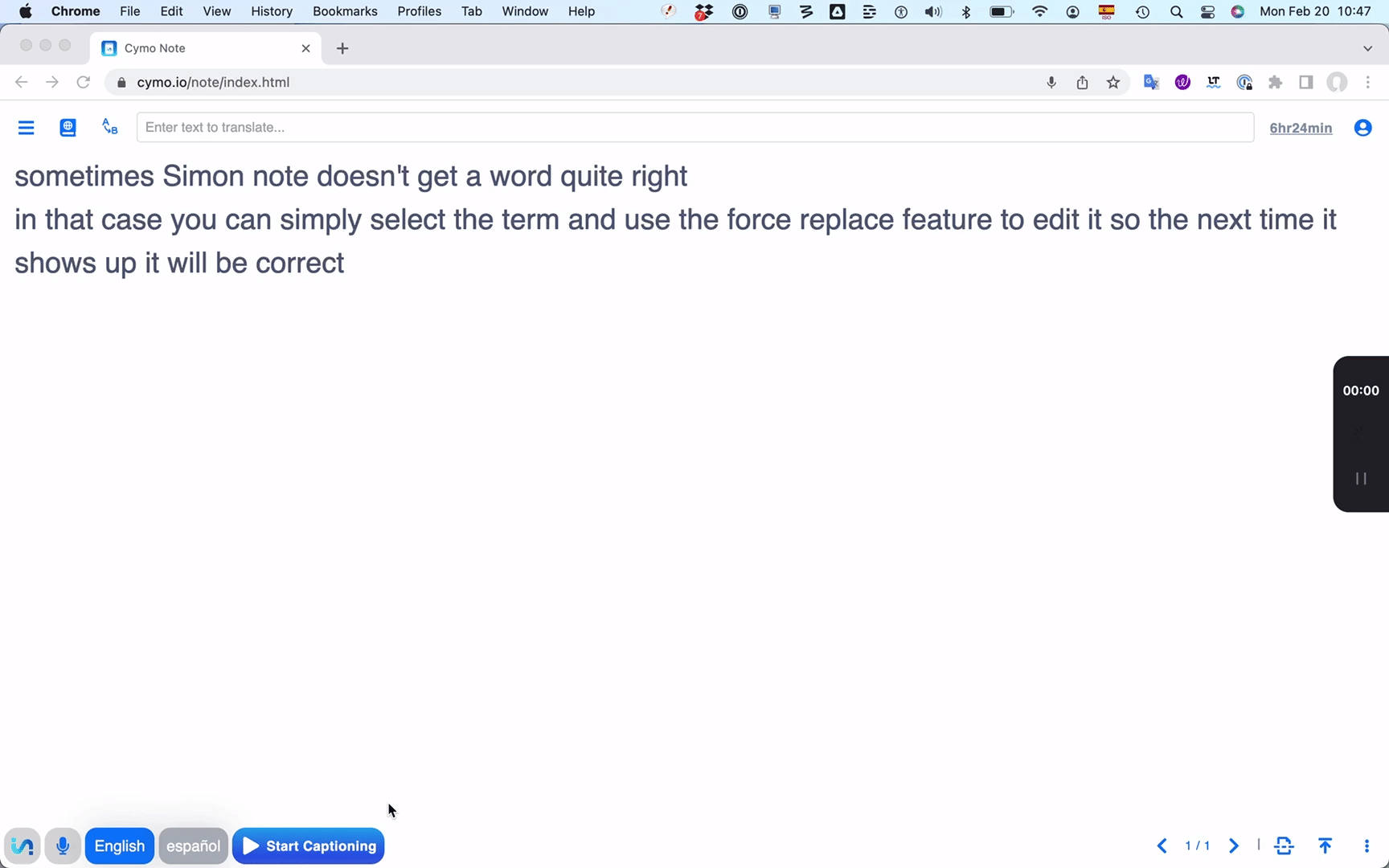
Task: Open the View menu
Action: click(217, 11)
